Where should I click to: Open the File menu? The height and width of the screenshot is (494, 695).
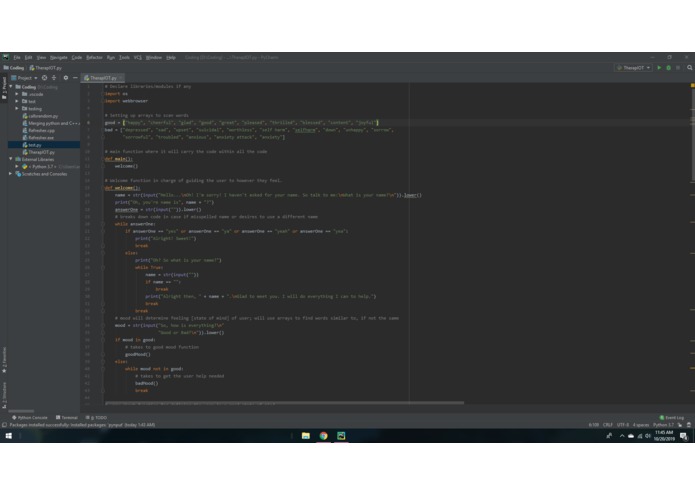point(17,58)
